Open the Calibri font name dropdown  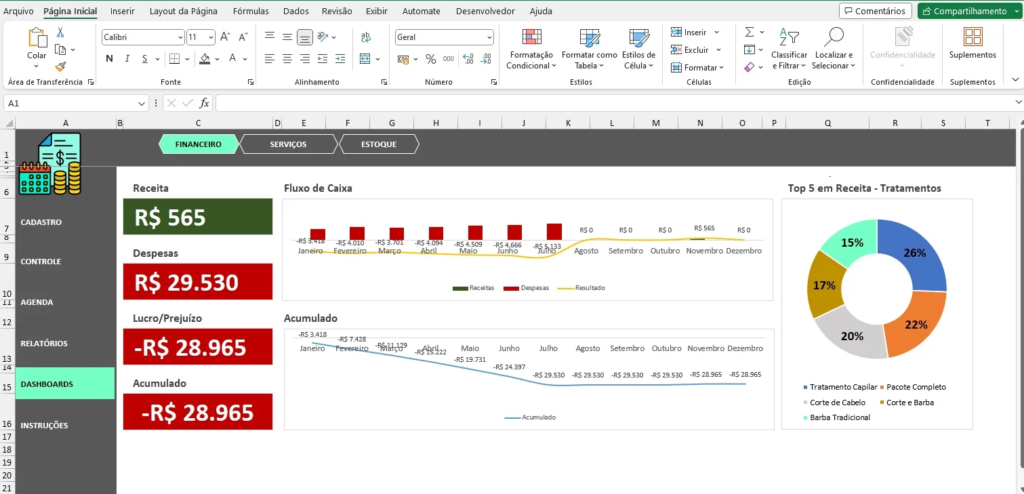click(x=178, y=37)
